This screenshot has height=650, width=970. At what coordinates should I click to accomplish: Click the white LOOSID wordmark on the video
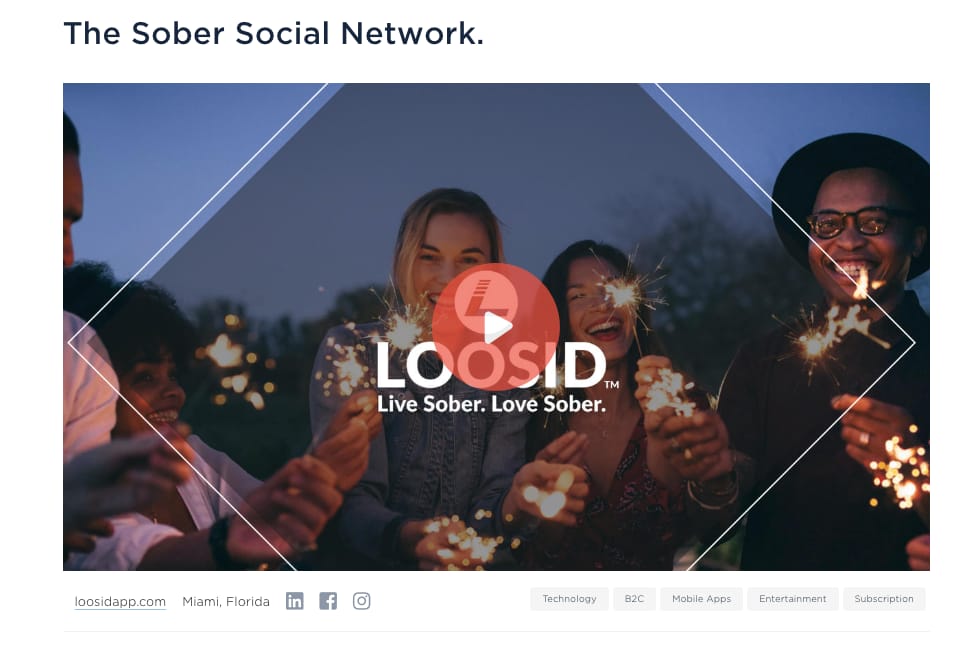[x=491, y=364]
